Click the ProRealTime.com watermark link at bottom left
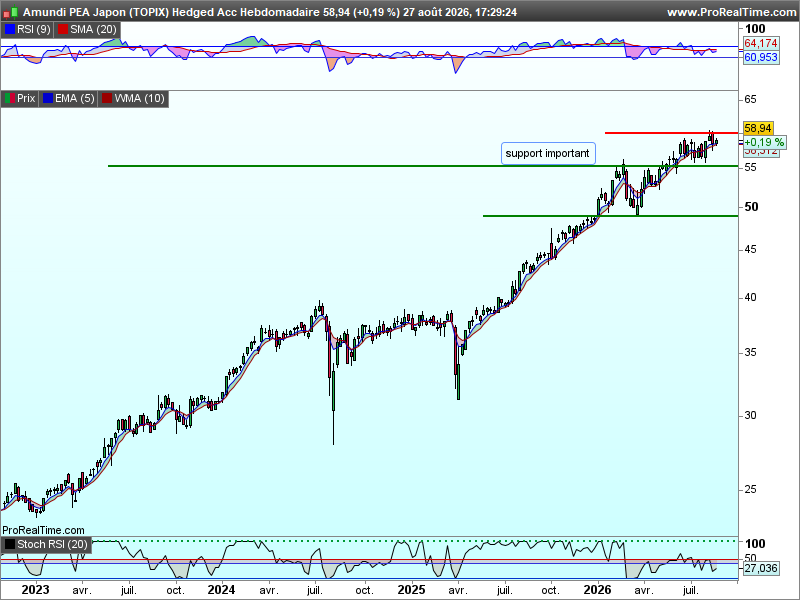Screen dimensions: 800x600 [x=43, y=531]
